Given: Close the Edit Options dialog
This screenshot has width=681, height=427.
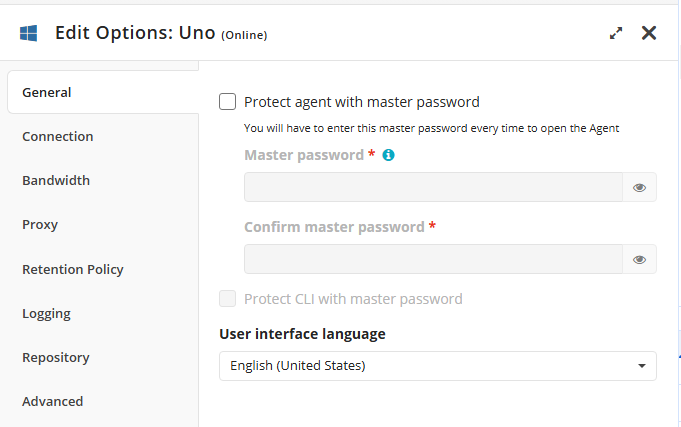Looking at the screenshot, I should pyautogui.click(x=649, y=33).
